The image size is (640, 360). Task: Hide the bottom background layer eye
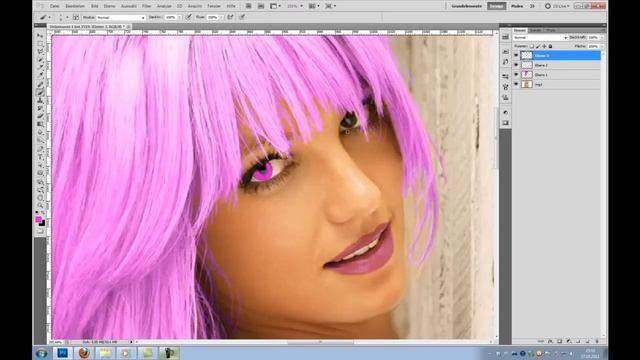[516, 84]
